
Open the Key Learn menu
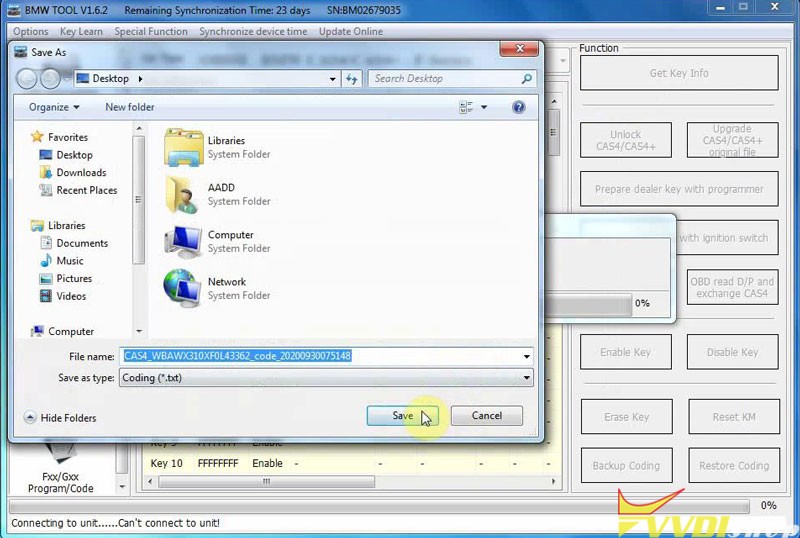click(x=81, y=32)
